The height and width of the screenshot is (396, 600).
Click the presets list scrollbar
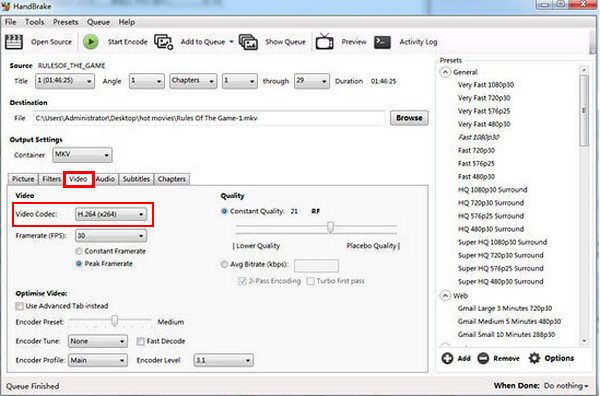584,111
